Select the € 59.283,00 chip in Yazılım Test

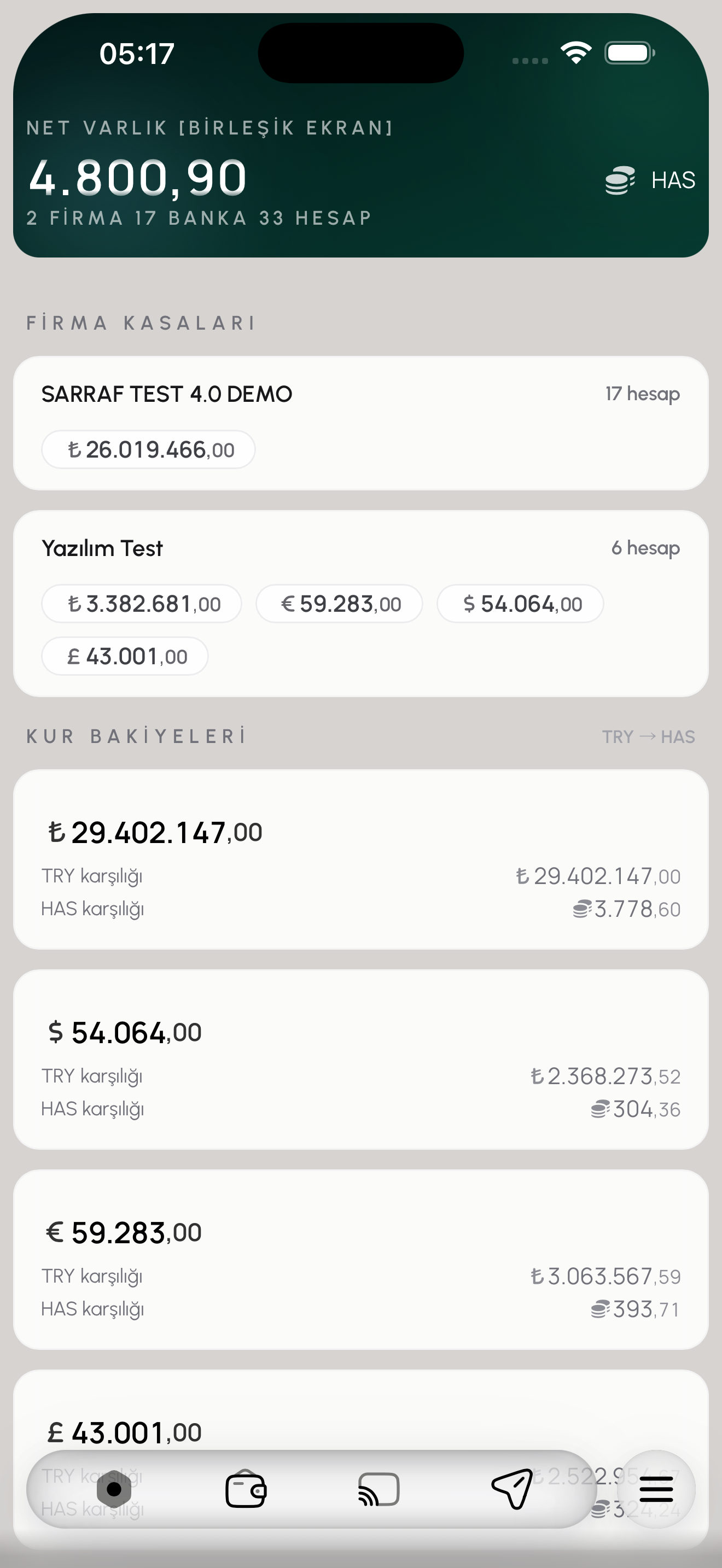339,604
